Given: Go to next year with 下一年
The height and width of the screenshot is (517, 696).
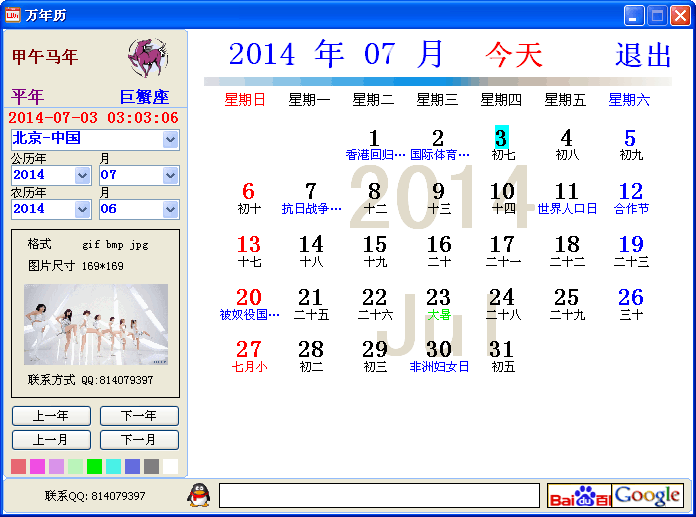Looking at the screenshot, I should [x=139, y=416].
